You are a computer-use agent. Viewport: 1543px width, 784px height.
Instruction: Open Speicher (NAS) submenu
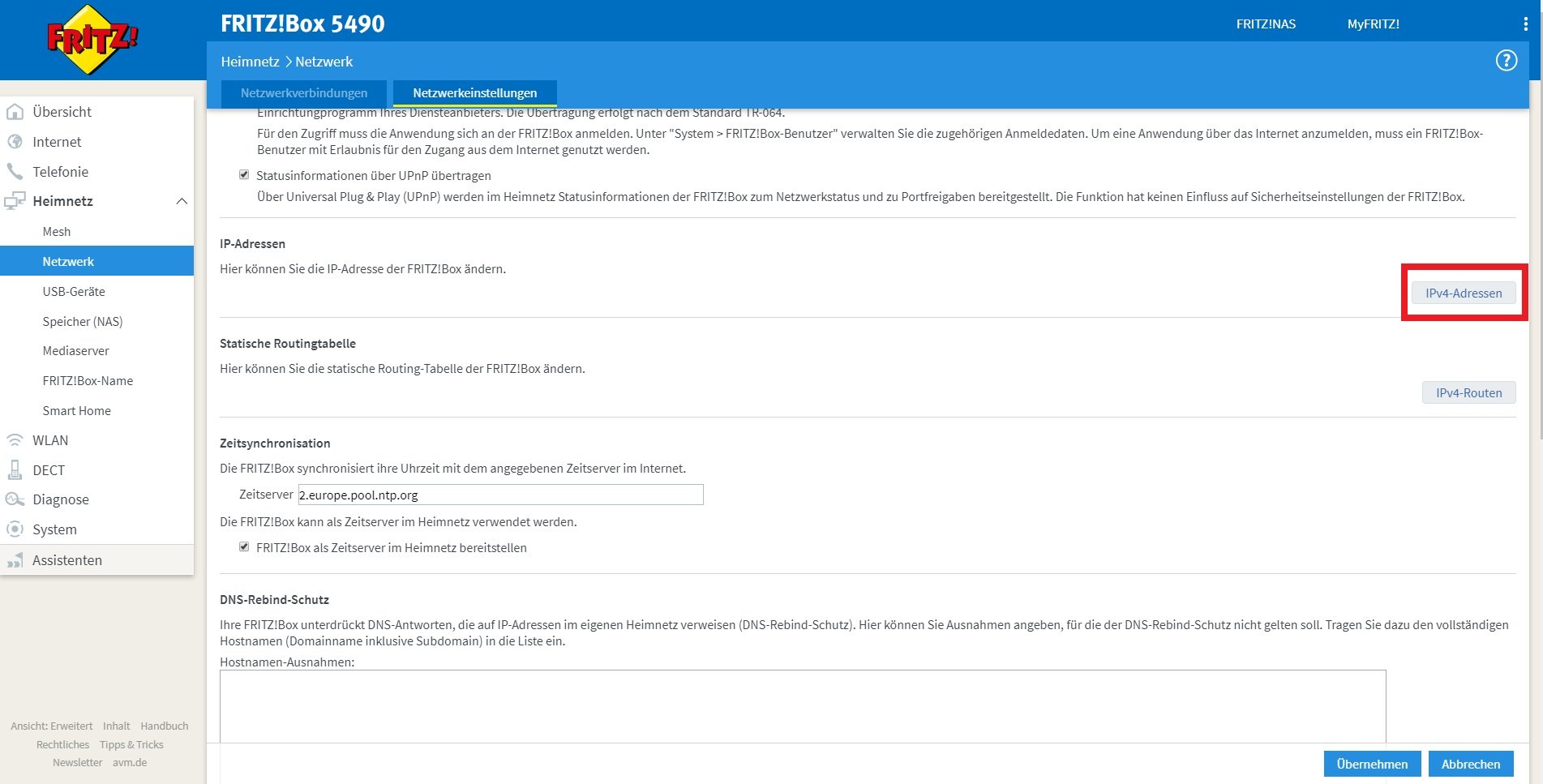[x=83, y=322]
